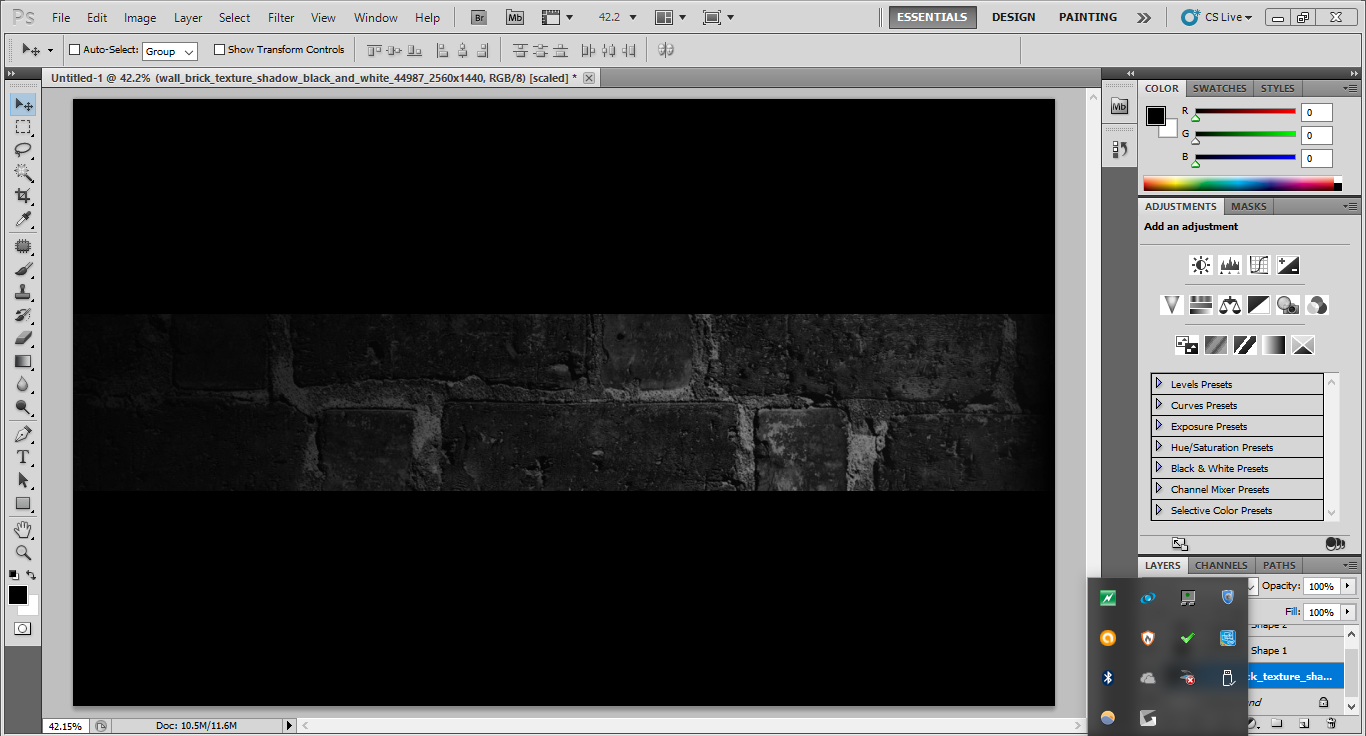The image size is (1366, 736).
Task: Pick a color from the spectrum ramp
Action: (1239, 184)
